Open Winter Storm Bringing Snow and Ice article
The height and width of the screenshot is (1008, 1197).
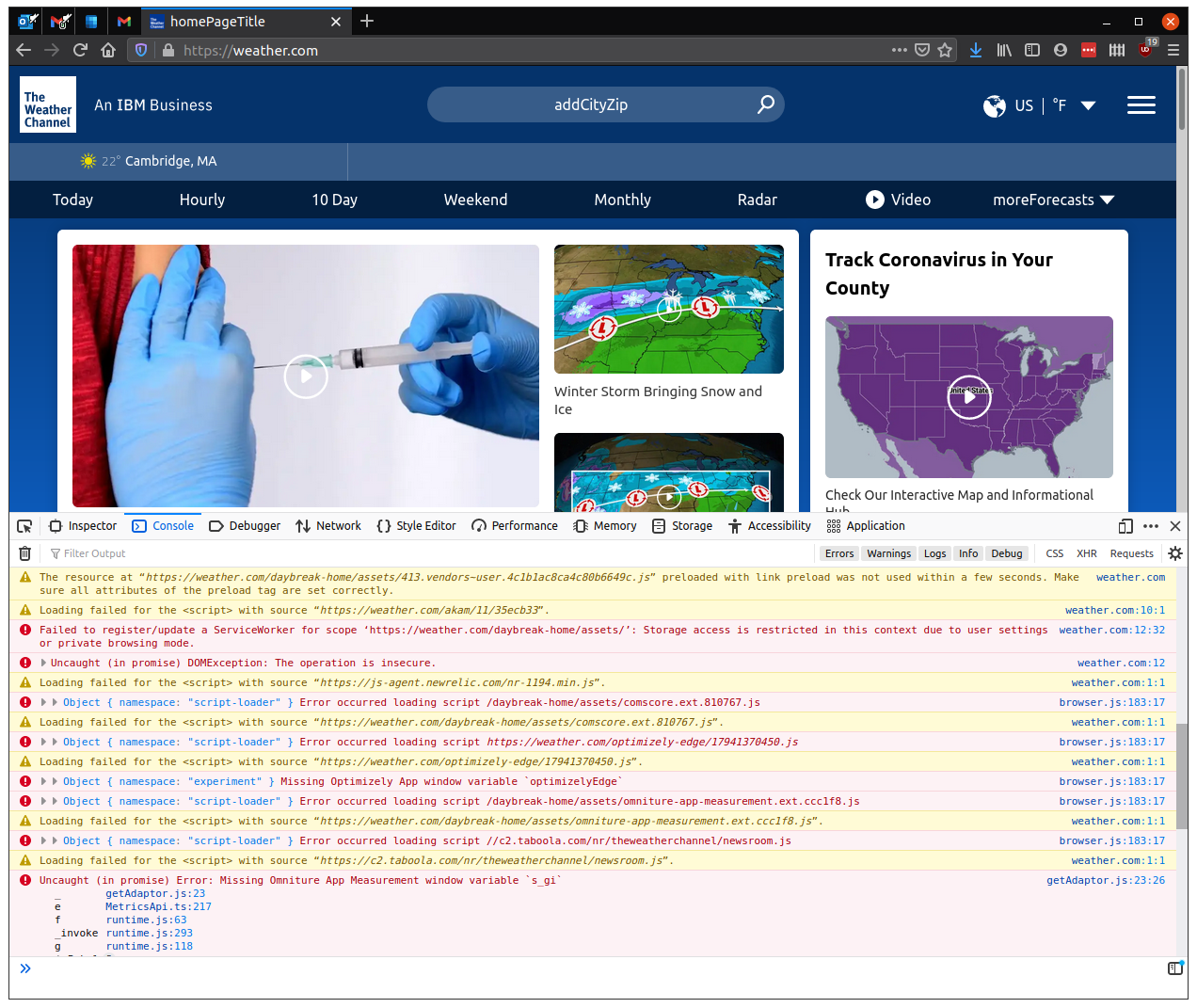click(659, 400)
